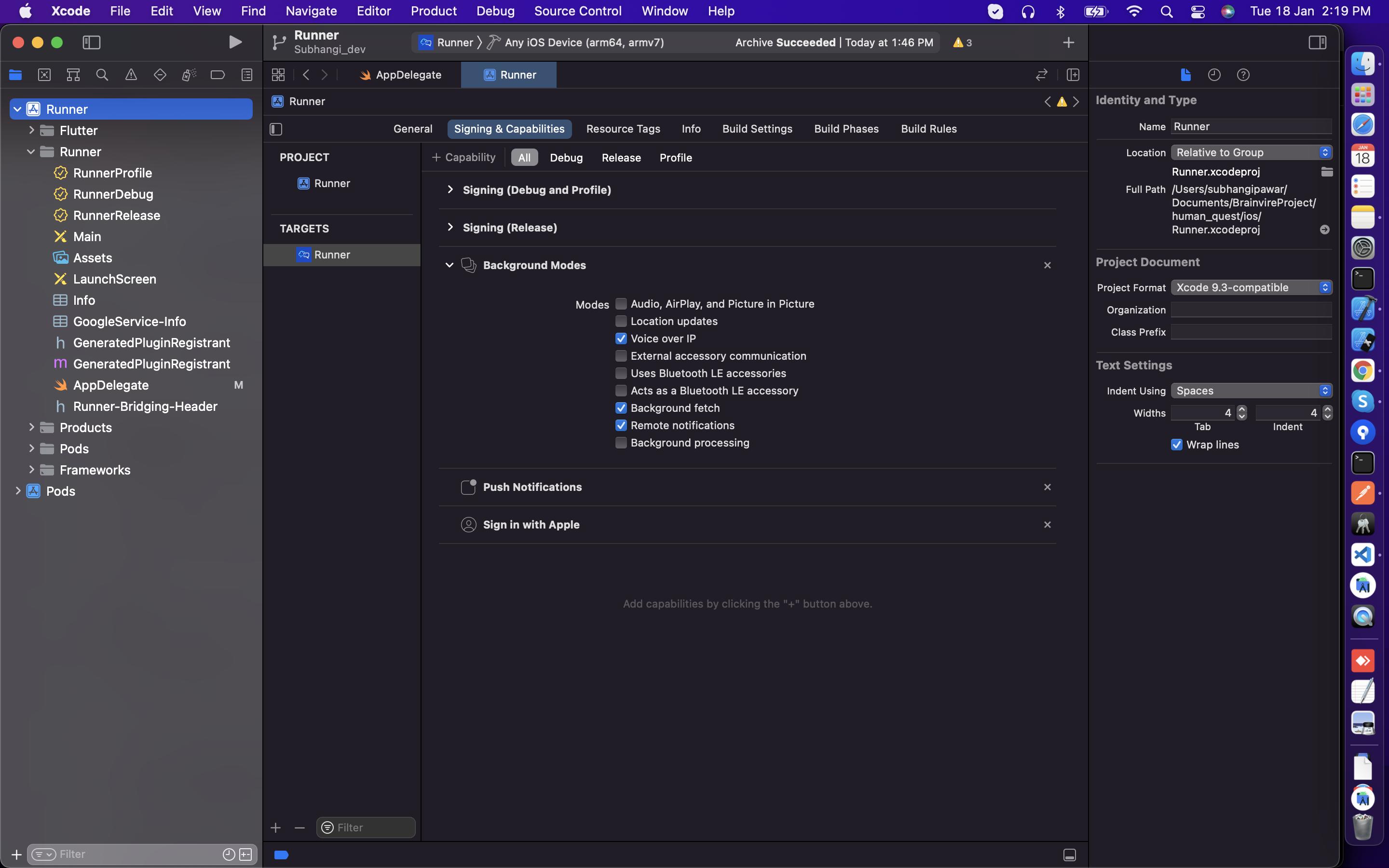Click the editor options swap-arrows icon
Screen dimensions: 1389x868
tap(1041, 75)
